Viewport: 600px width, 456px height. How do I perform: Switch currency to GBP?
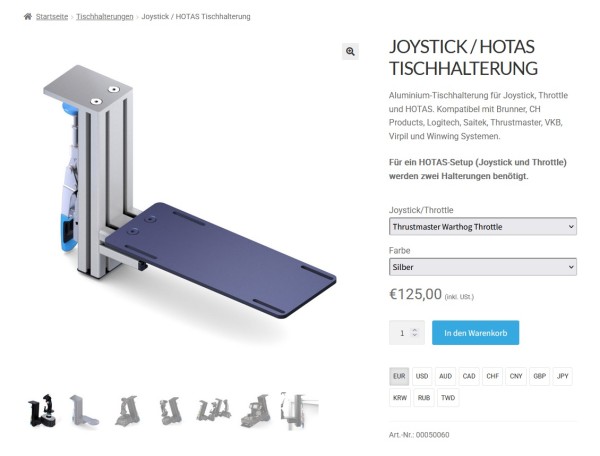(x=540, y=376)
